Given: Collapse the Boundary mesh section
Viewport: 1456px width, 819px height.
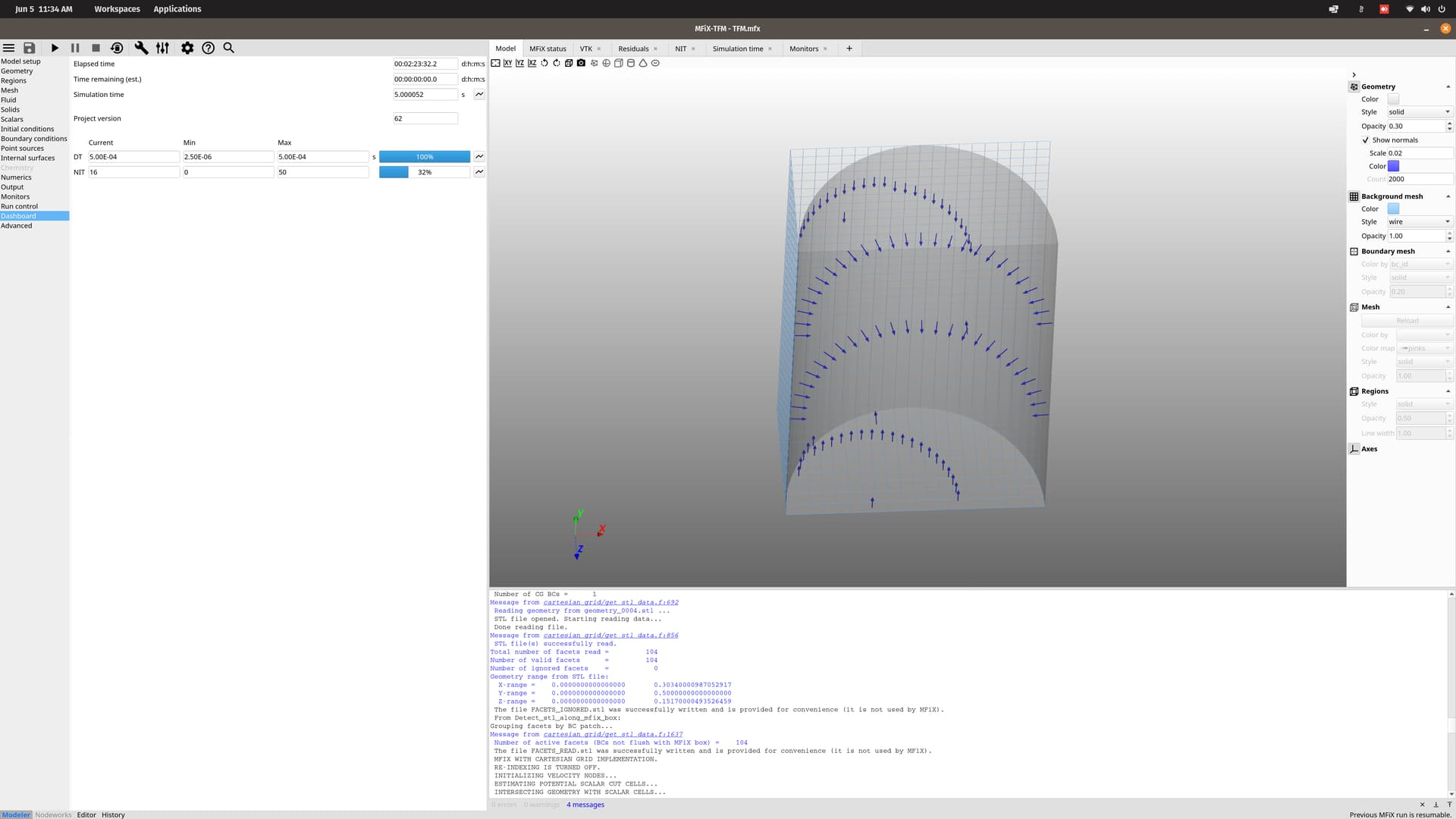Looking at the screenshot, I should (x=1448, y=252).
